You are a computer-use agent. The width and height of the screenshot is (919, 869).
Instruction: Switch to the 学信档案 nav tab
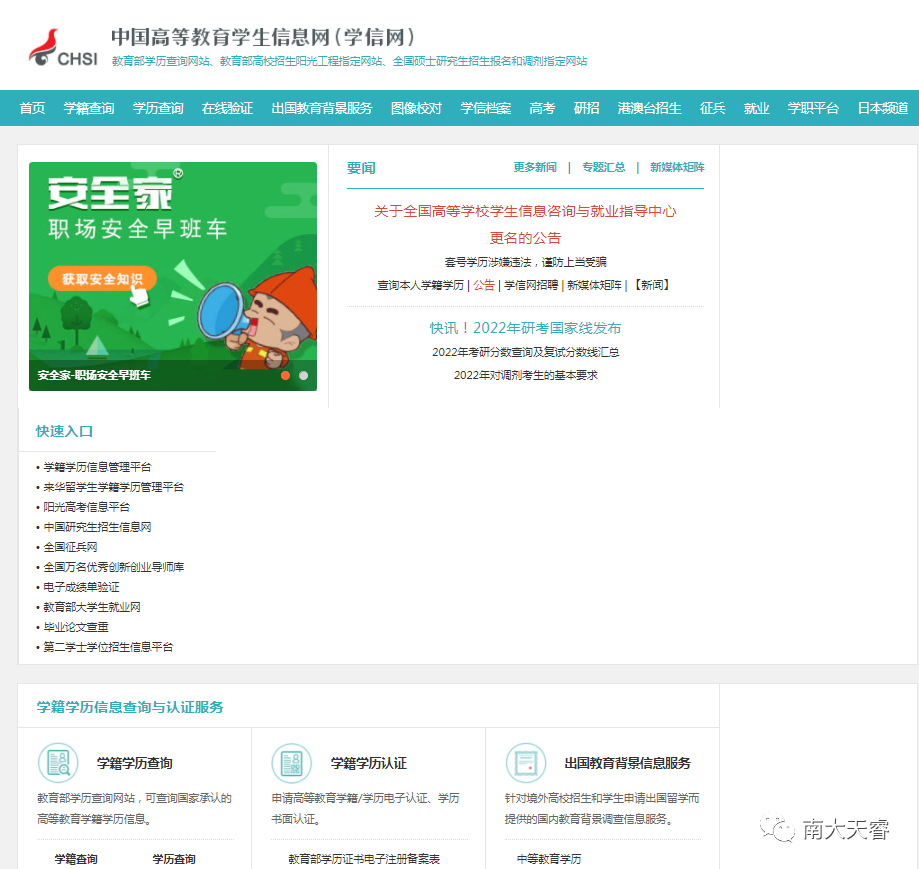pyautogui.click(x=487, y=108)
